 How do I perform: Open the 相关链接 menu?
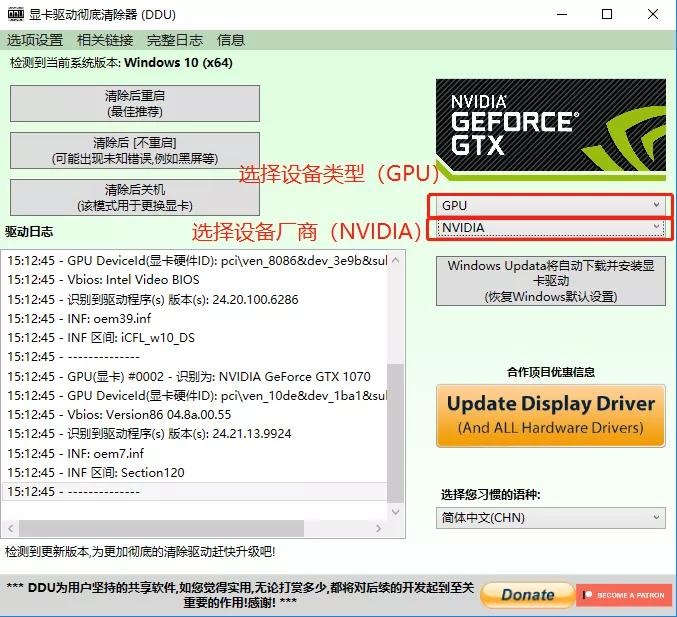(x=105, y=40)
